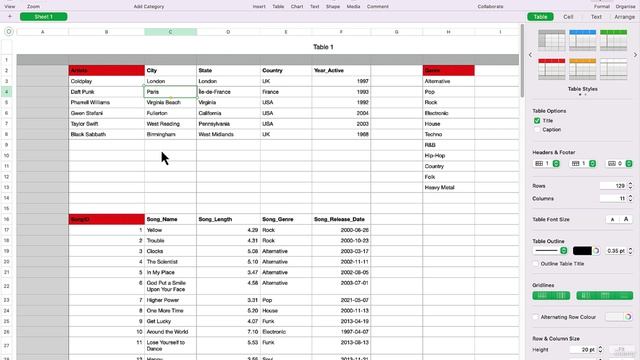Open the header columns count dropdown
The width and height of the screenshot is (640, 360).
coord(583,164)
